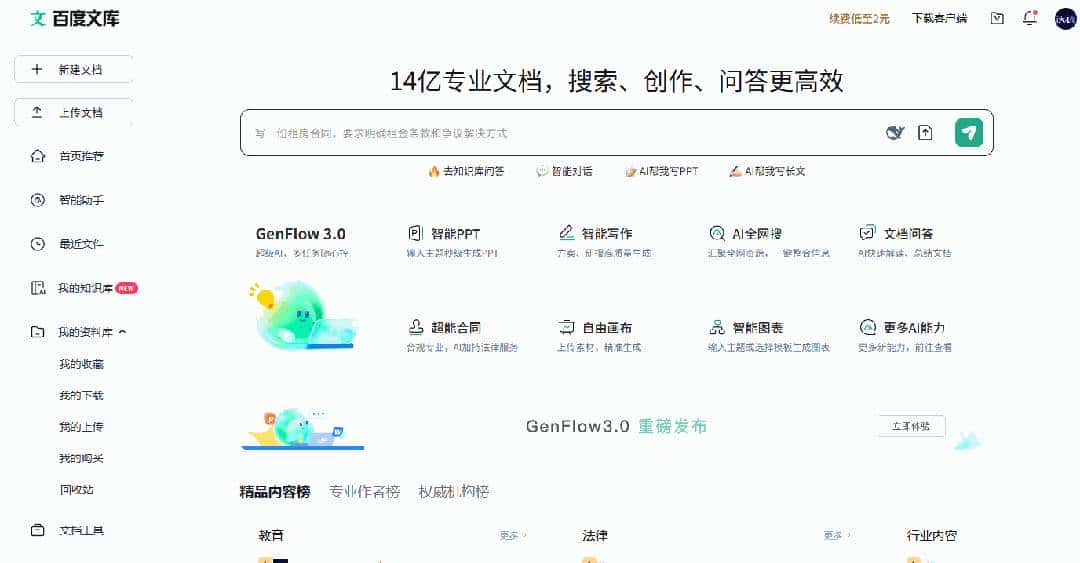Screen dimensions: 1080x563
Task: Open 我的知识库 in sidebar
Action: click(x=85, y=288)
